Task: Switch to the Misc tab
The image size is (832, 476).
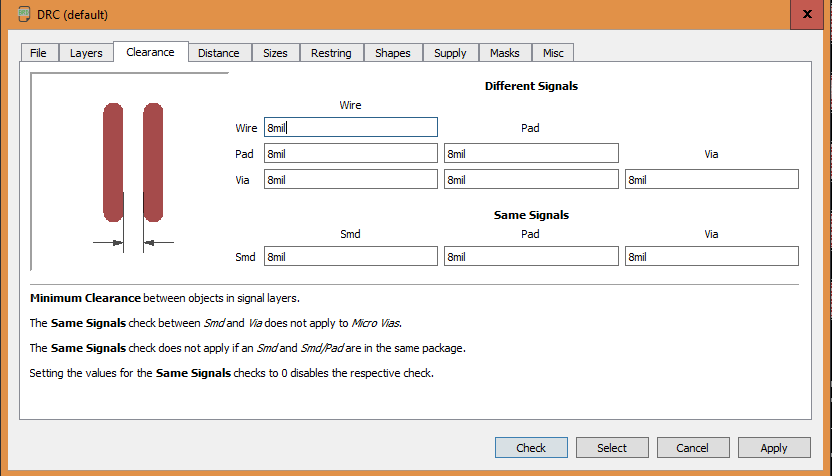Action: click(553, 53)
